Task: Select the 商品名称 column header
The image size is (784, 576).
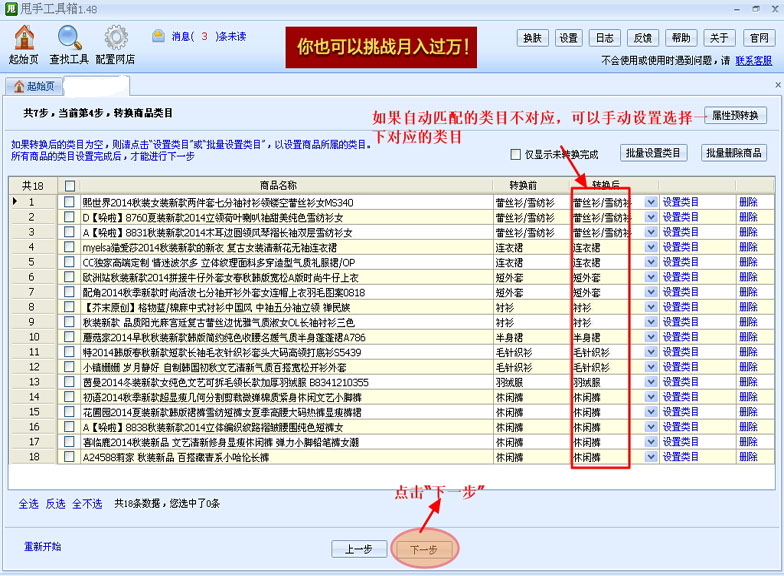Action: [278, 186]
